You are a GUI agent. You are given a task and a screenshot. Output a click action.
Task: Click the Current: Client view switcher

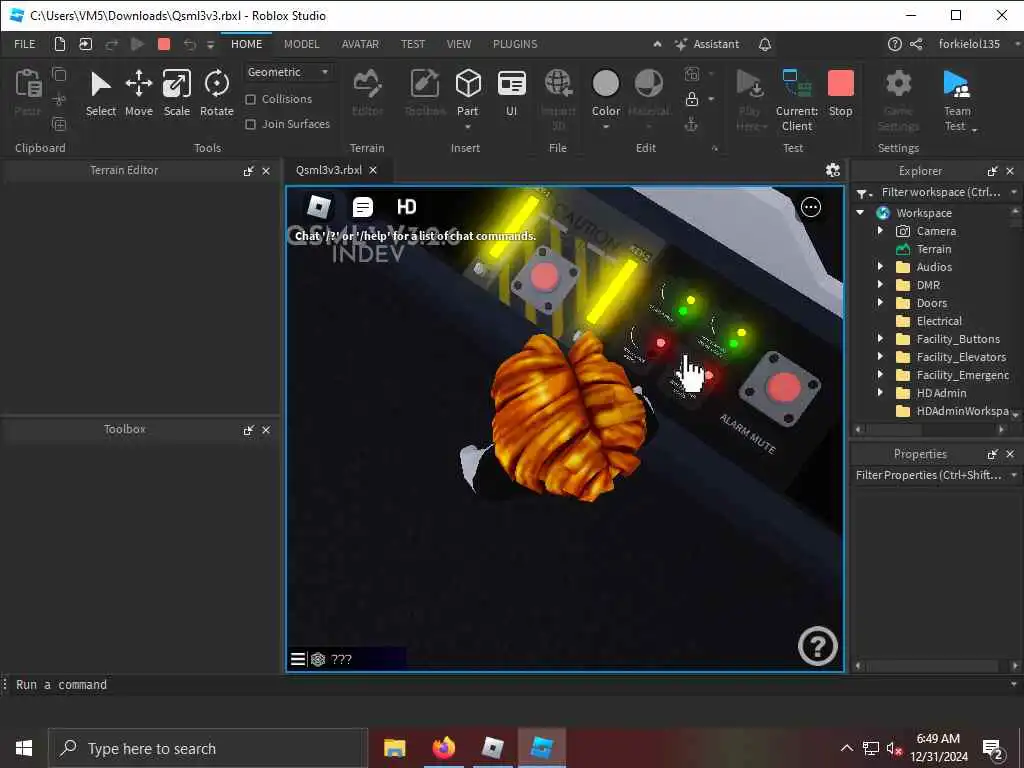tap(797, 100)
